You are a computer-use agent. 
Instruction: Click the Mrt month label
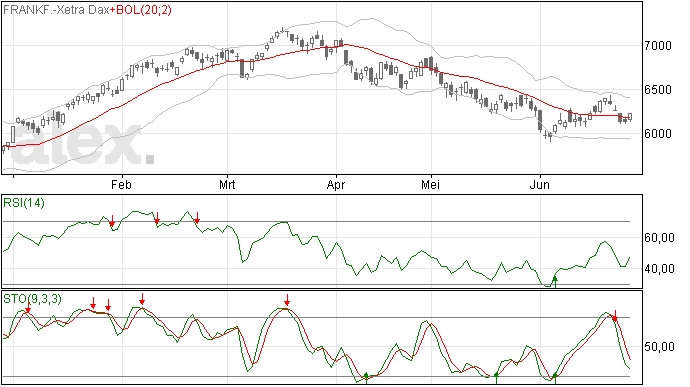[227, 184]
